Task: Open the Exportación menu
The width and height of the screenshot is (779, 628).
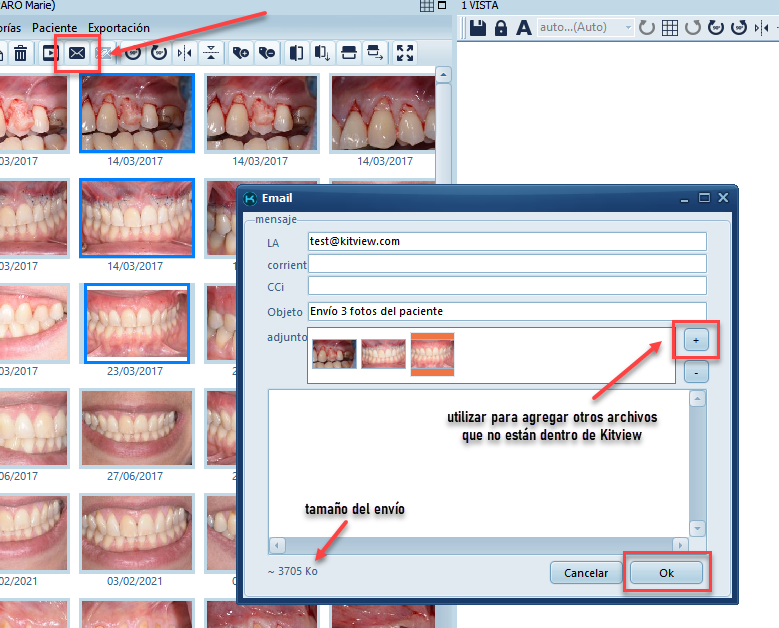Action: (118, 28)
